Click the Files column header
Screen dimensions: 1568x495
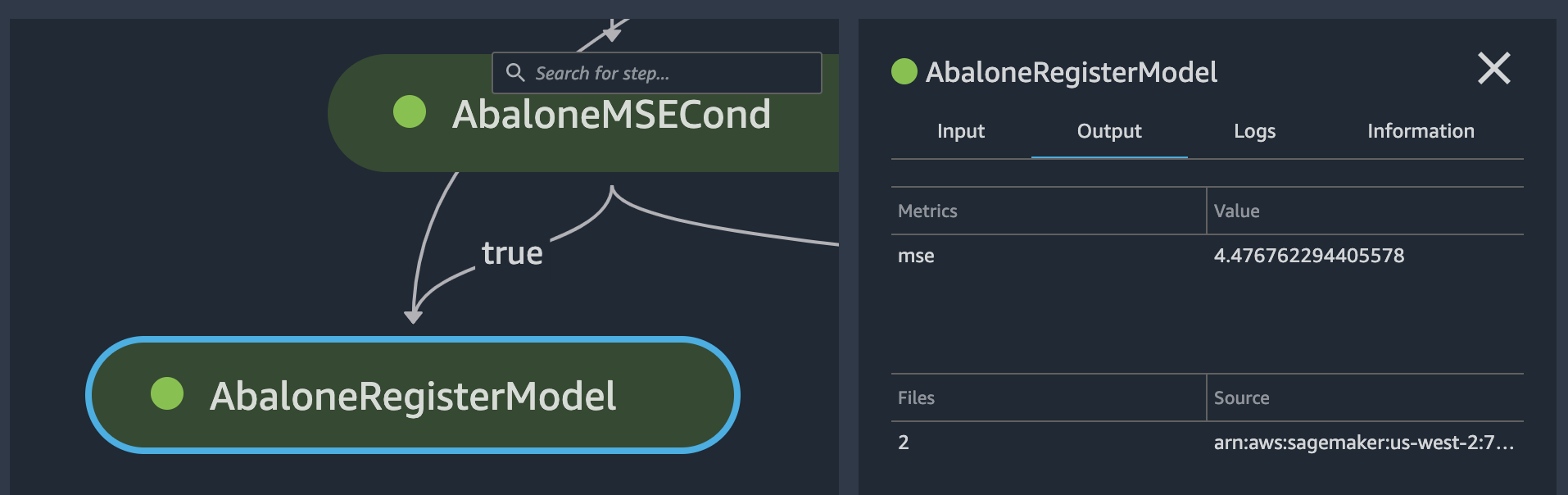tap(916, 398)
